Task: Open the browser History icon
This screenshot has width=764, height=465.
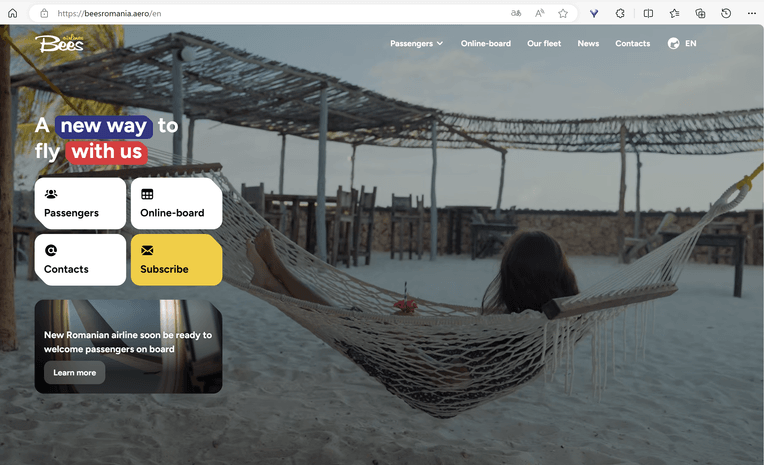Action: pyautogui.click(x=726, y=13)
